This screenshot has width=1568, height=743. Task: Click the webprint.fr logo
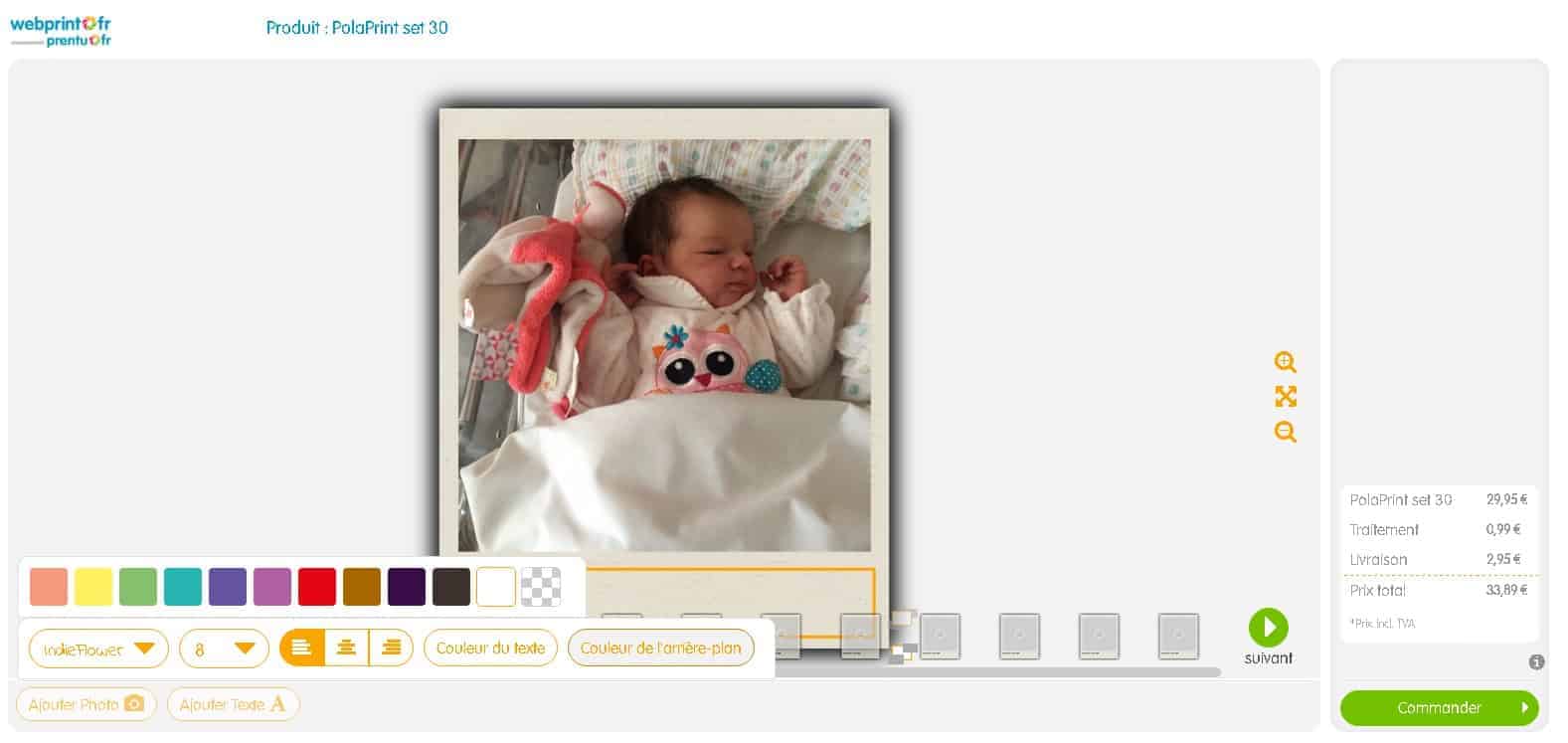click(x=61, y=30)
